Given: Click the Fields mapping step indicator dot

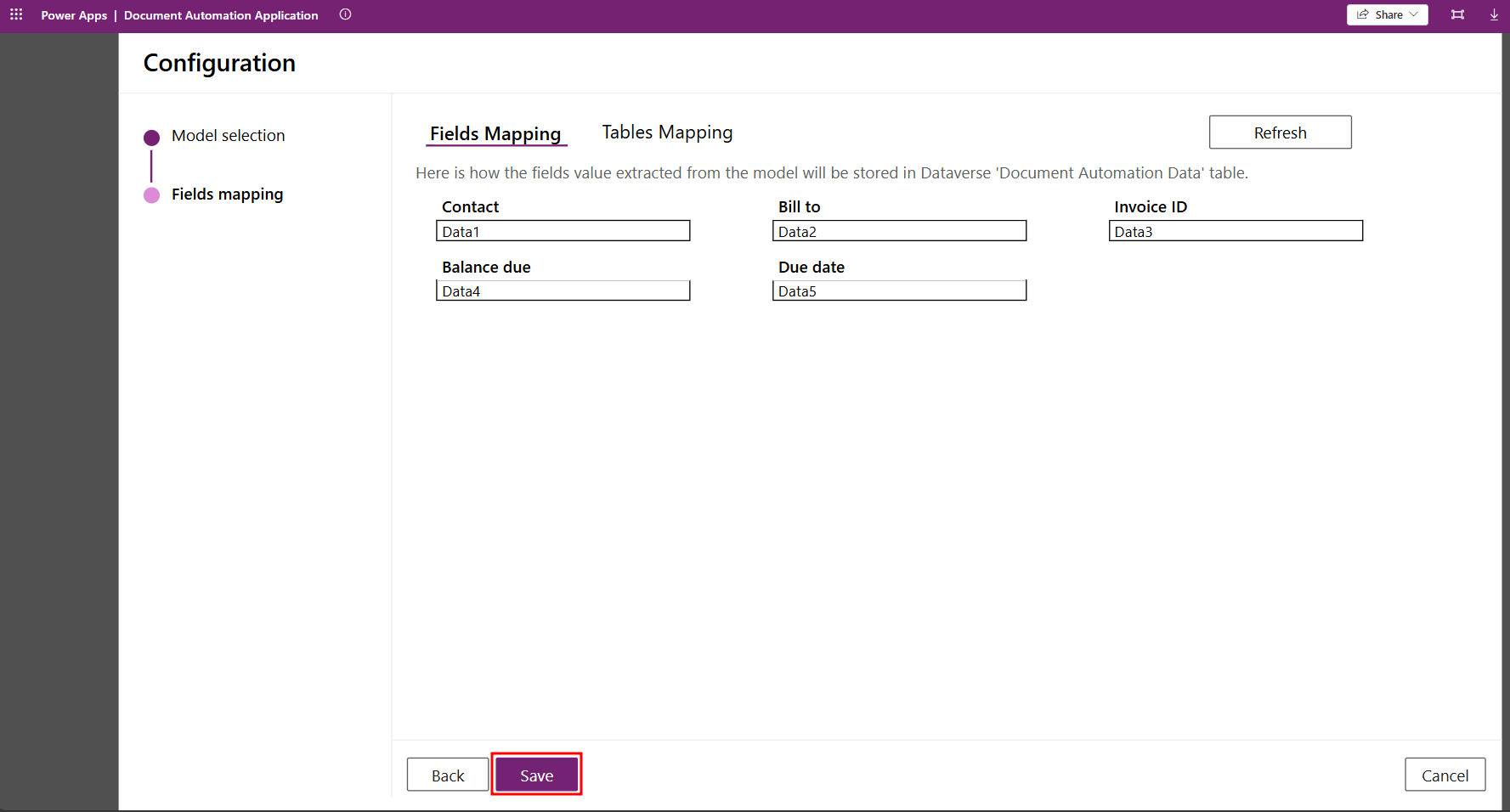Looking at the screenshot, I should tap(151, 195).
